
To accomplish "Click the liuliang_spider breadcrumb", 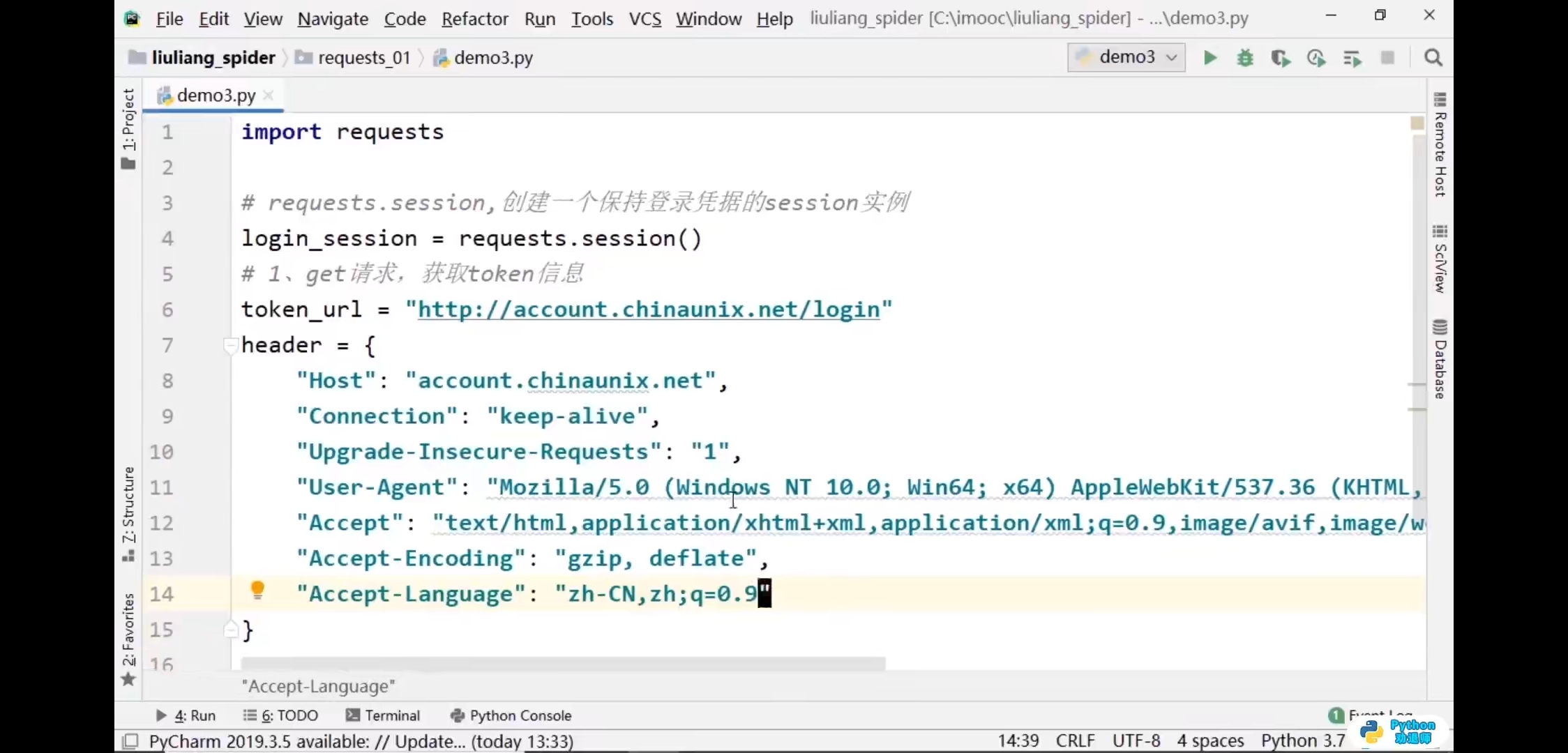I will (x=203, y=58).
